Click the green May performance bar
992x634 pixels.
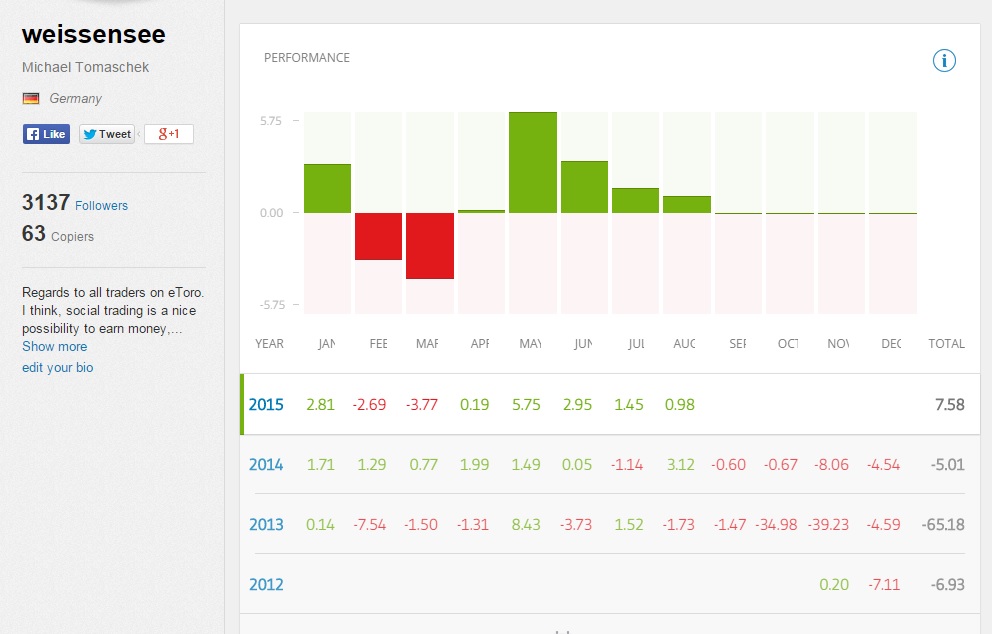tap(533, 162)
